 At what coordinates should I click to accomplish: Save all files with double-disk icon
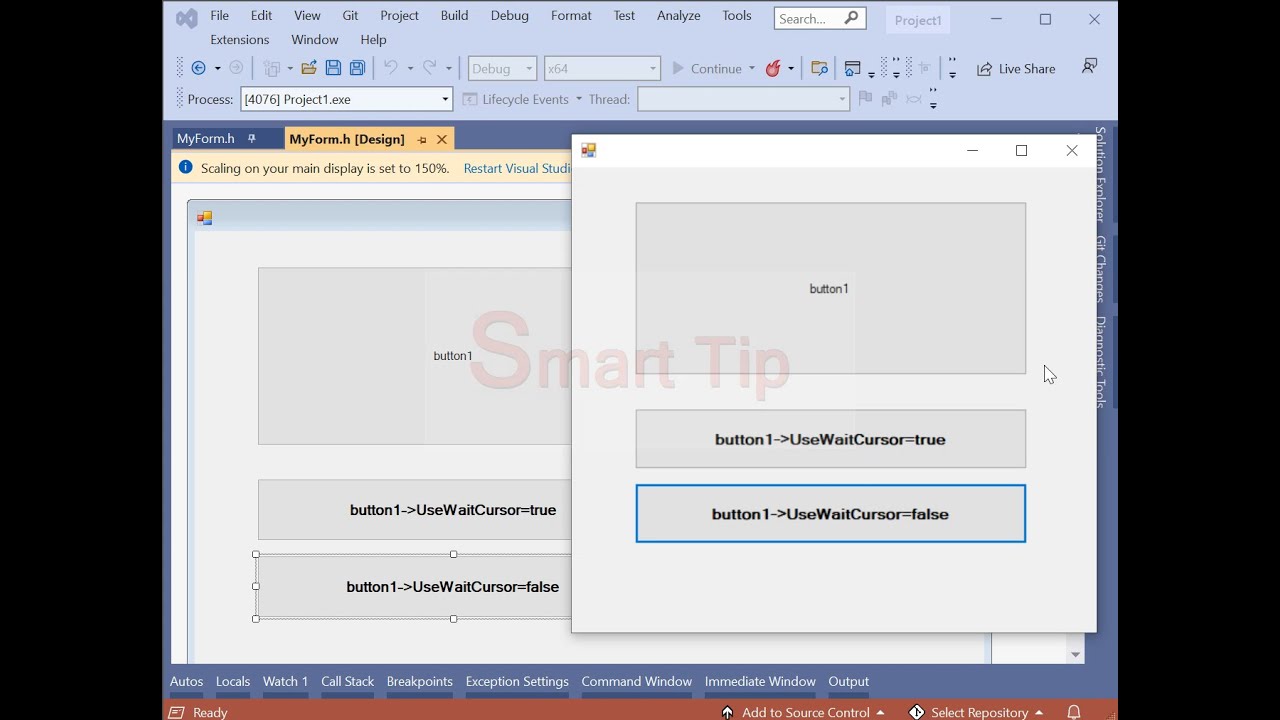pos(357,68)
